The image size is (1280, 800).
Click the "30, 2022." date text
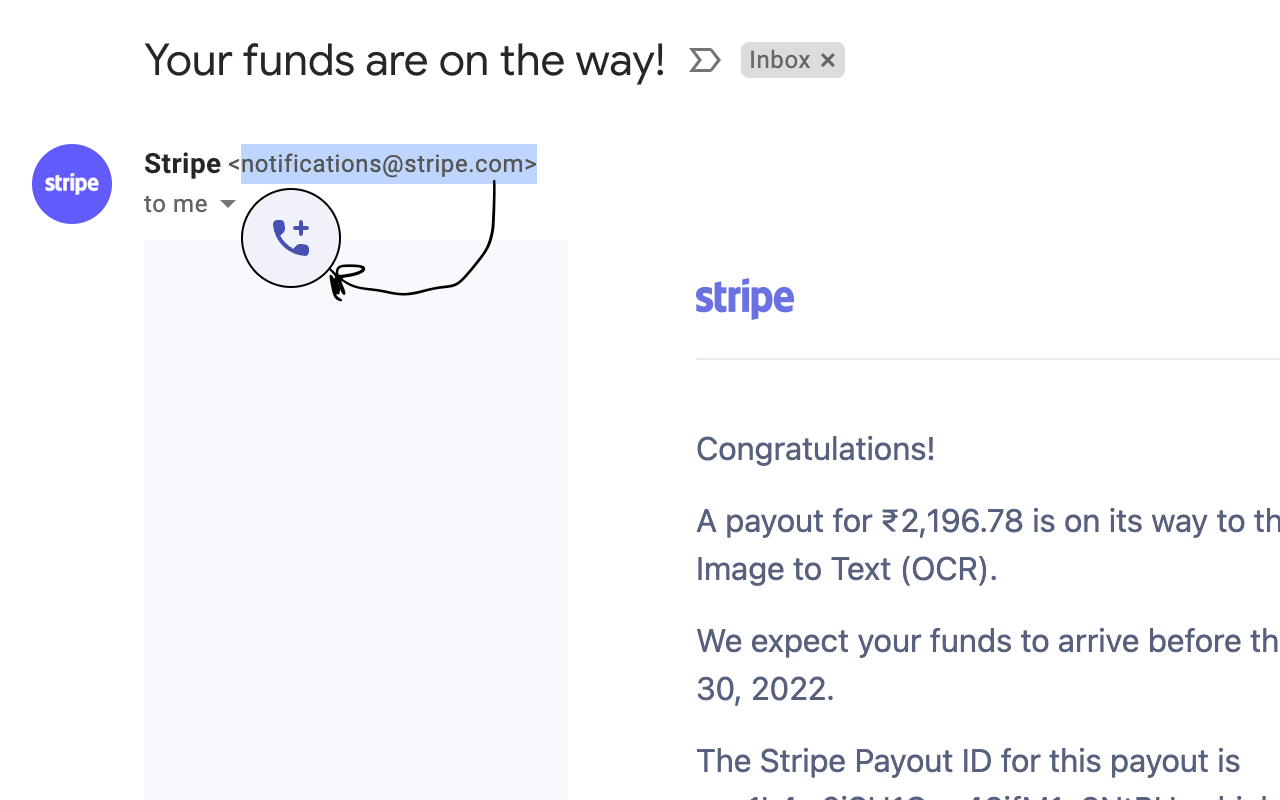point(765,689)
